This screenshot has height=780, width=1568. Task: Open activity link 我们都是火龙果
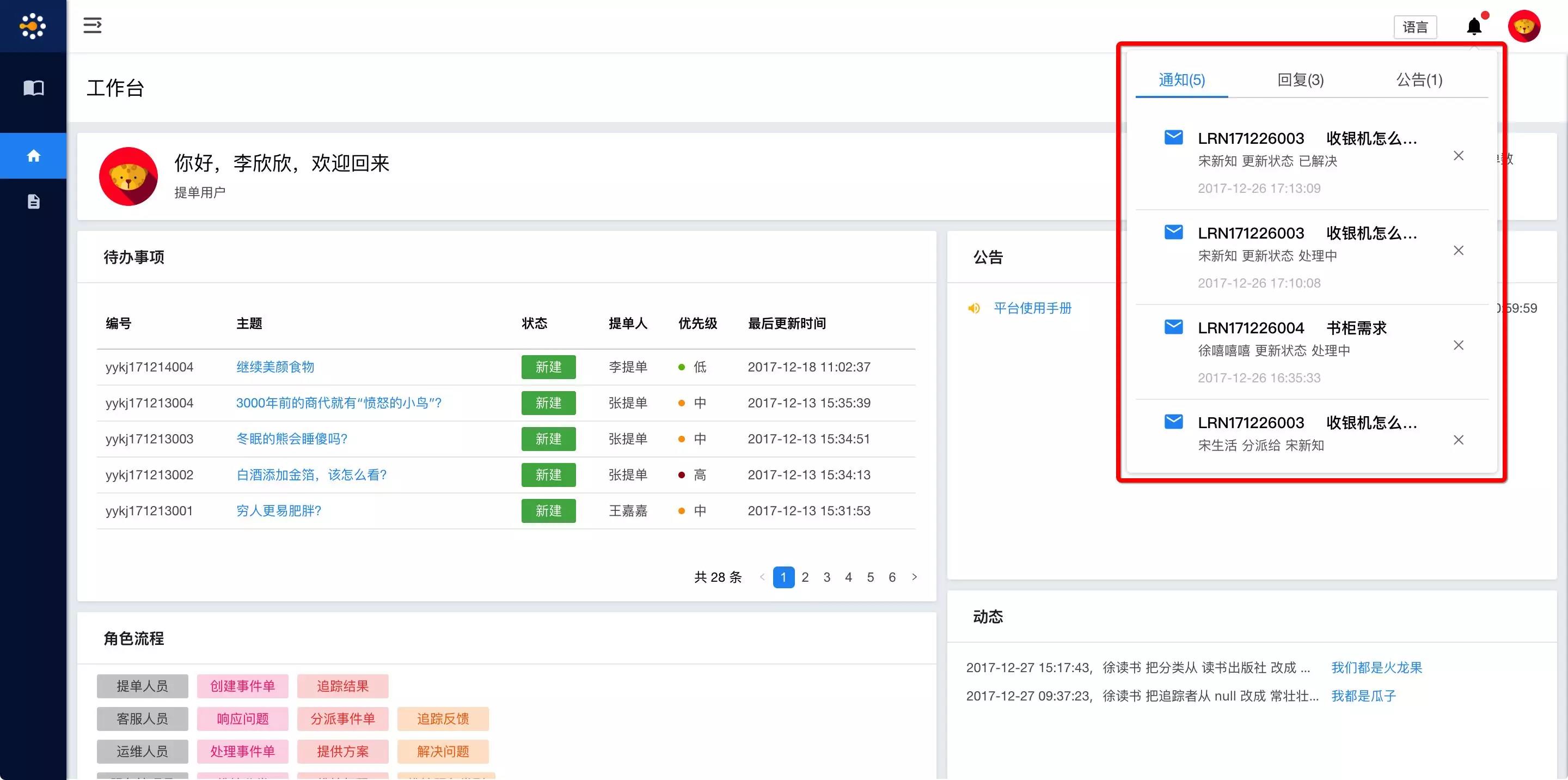point(1376,667)
